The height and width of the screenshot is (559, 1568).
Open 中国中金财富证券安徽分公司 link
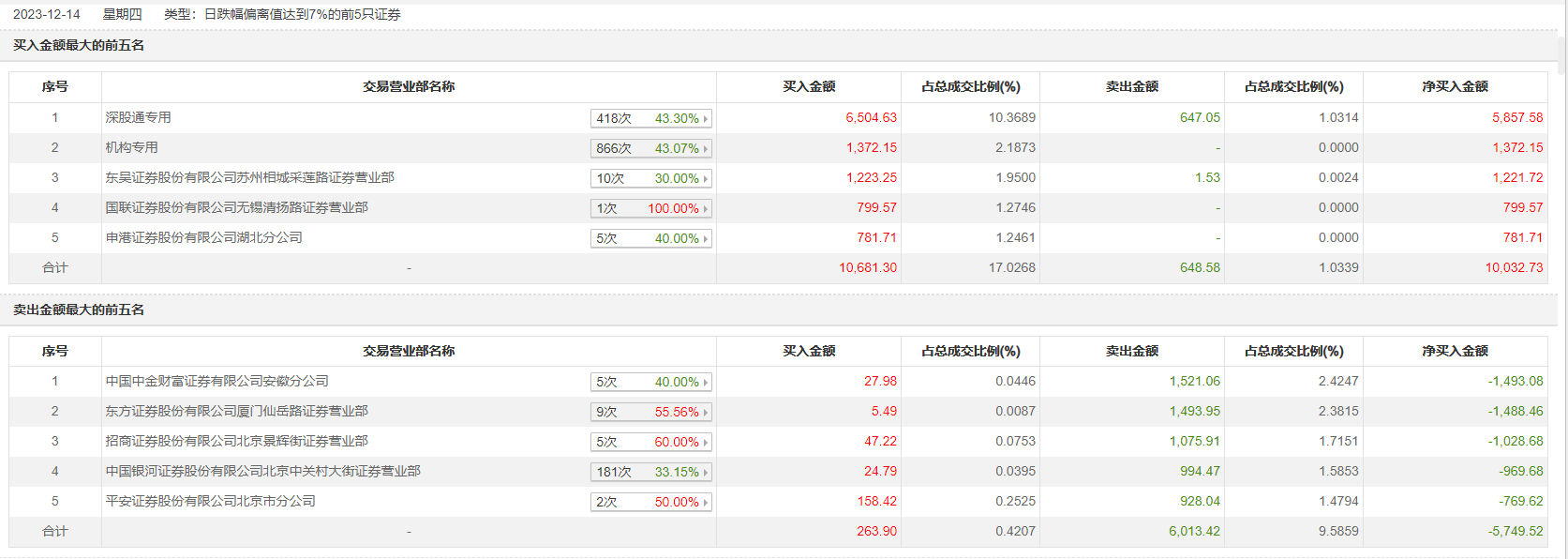pos(217,381)
